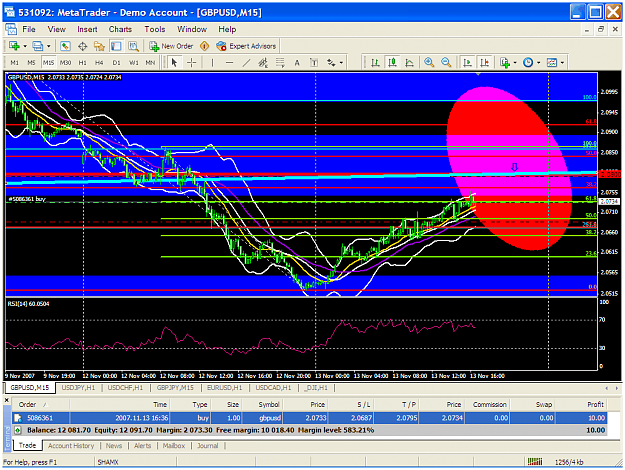
Task: Switch to MN timeframe
Action: [x=150, y=63]
